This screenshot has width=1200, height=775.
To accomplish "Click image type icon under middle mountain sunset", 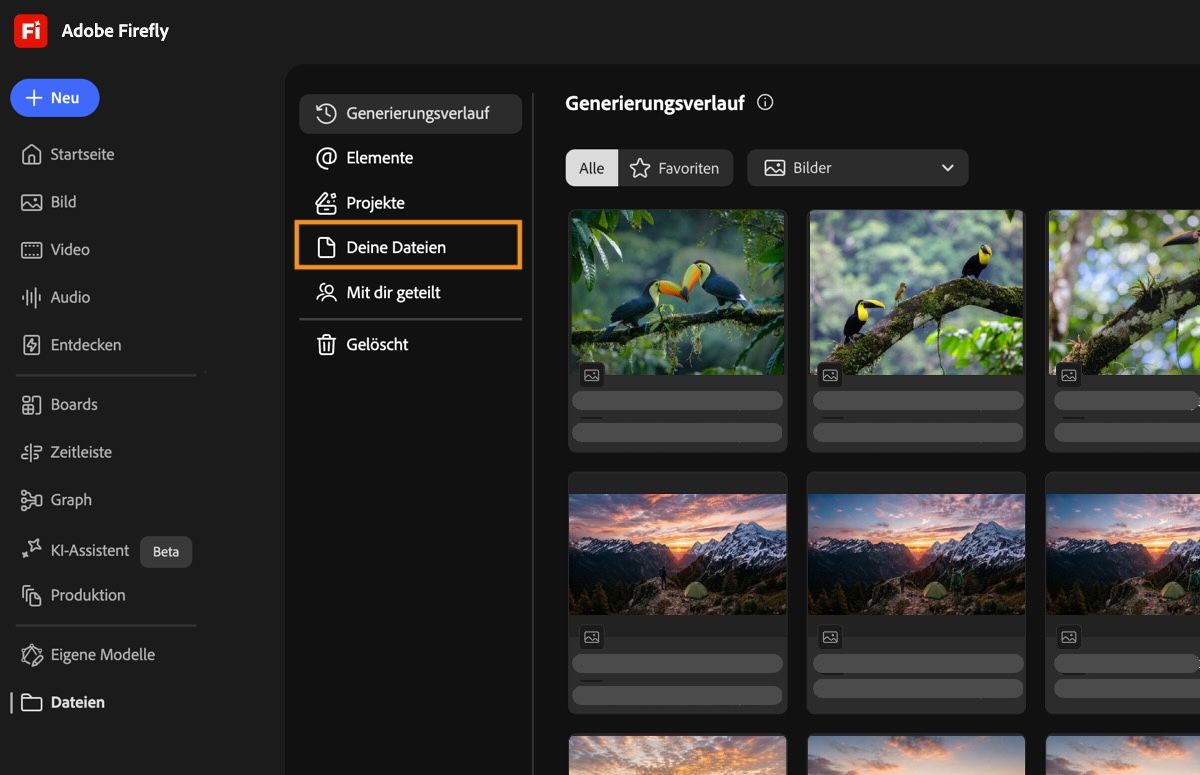I will (830, 636).
